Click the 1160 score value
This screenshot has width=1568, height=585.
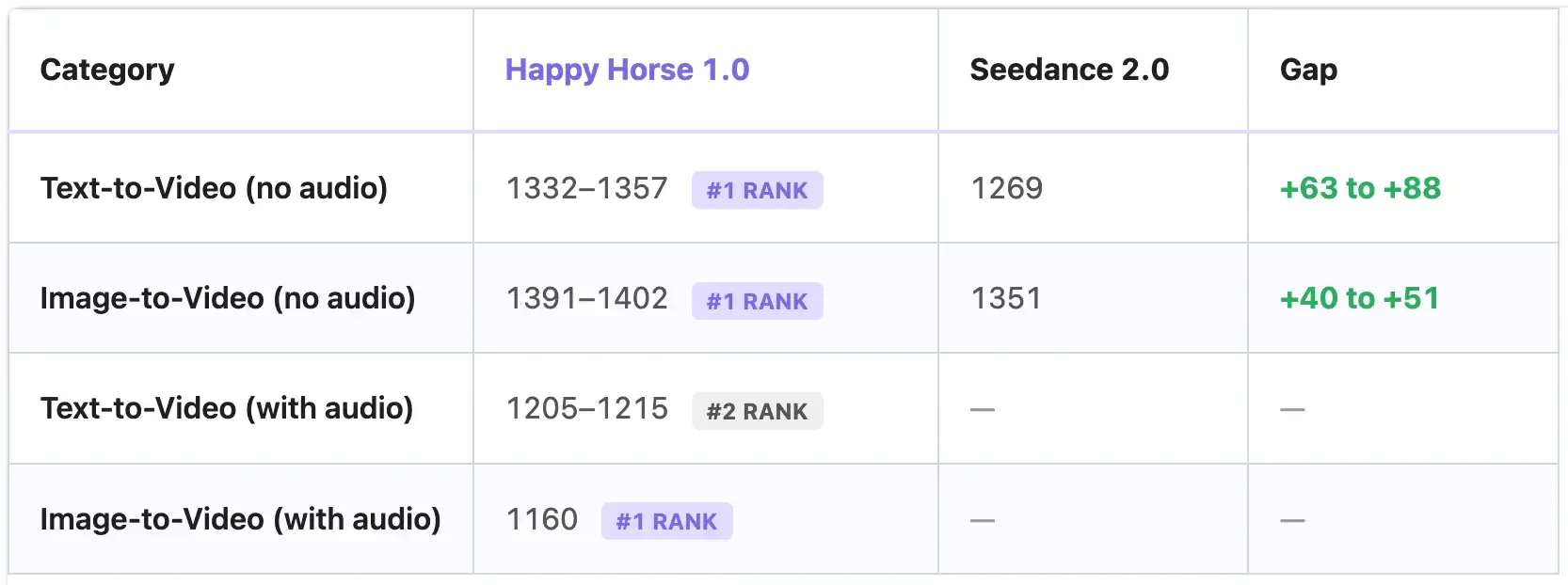pos(542,519)
